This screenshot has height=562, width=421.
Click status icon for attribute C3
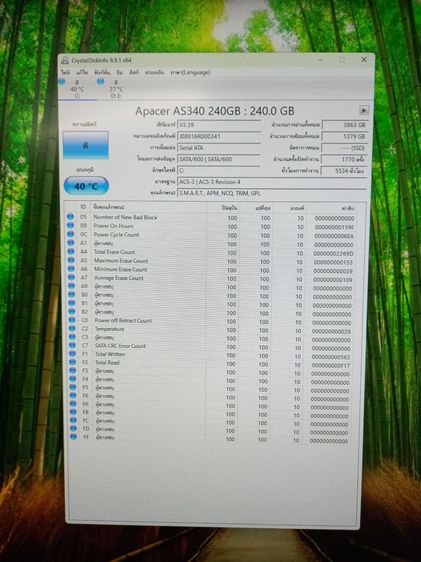[x=72, y=337]
